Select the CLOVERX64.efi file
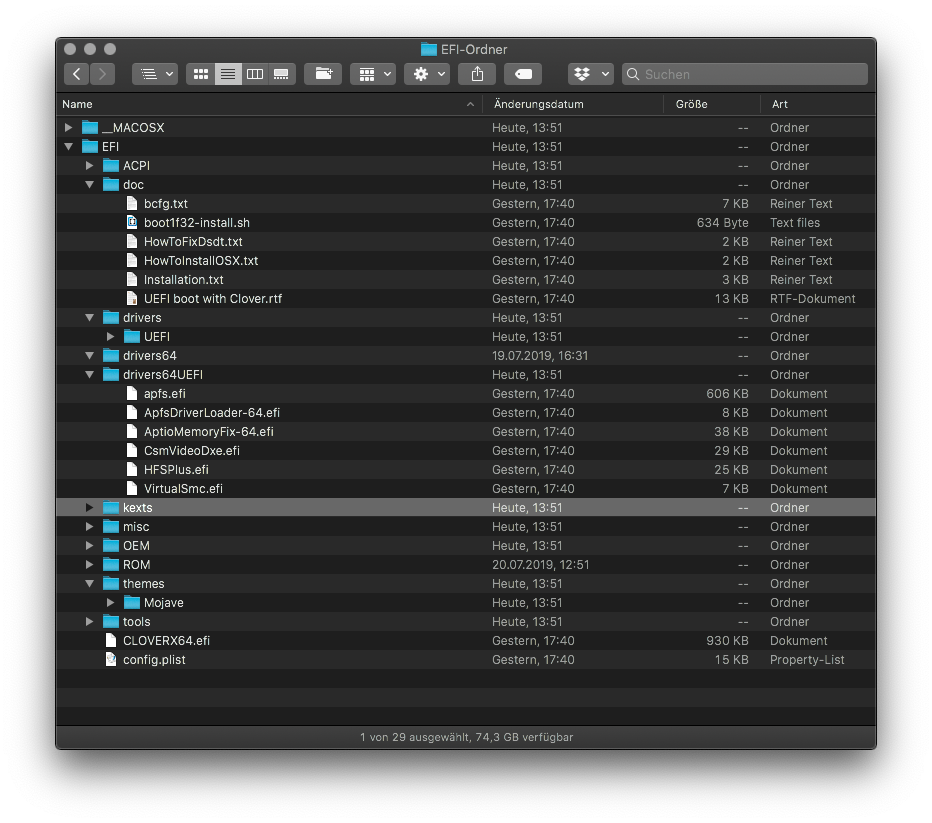Screen dimensions: 932x823 point(166,641)
